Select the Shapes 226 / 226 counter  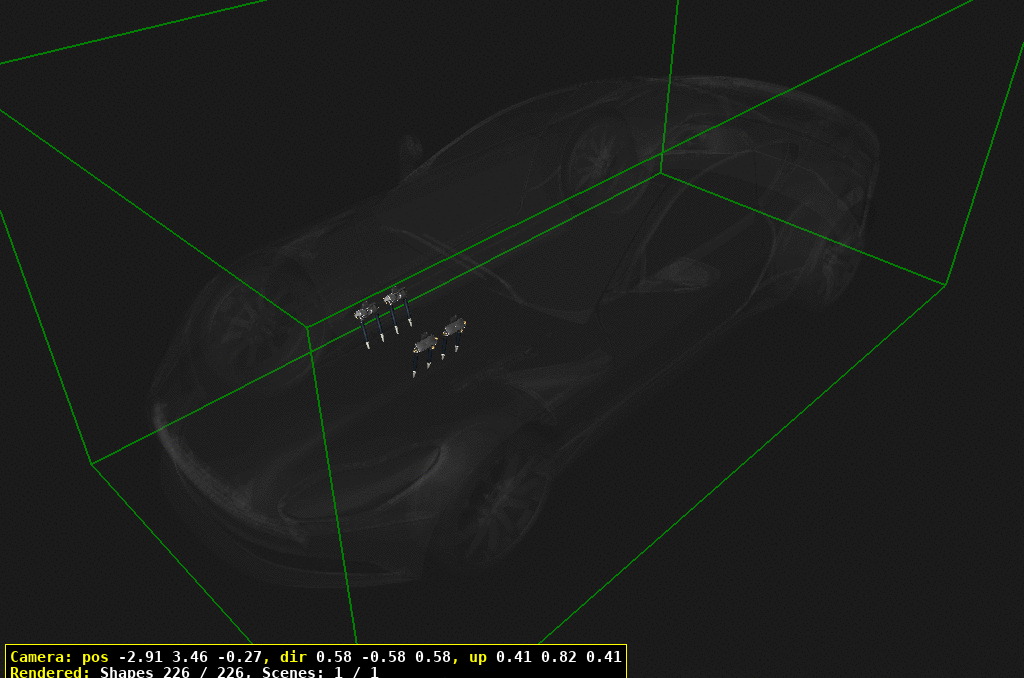pos(176,672)
